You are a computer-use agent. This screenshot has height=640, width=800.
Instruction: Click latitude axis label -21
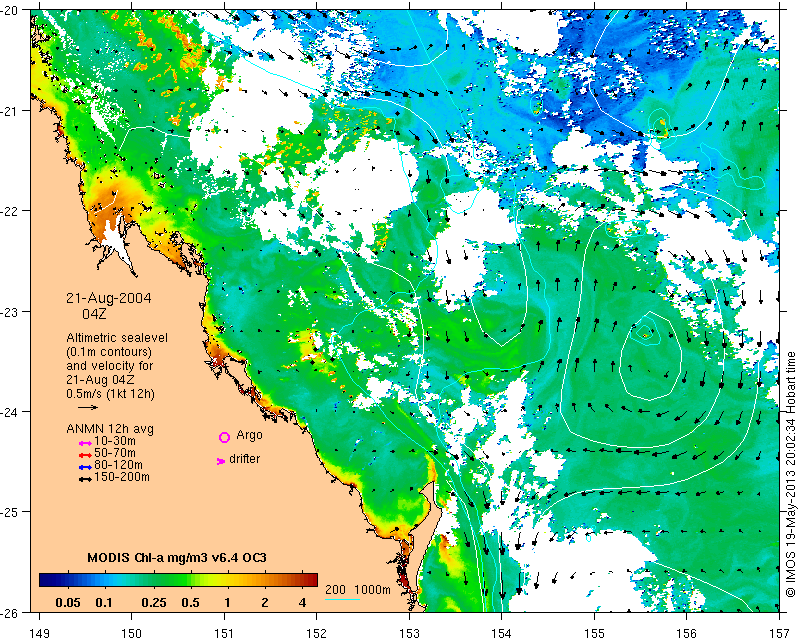pos(10,111)
